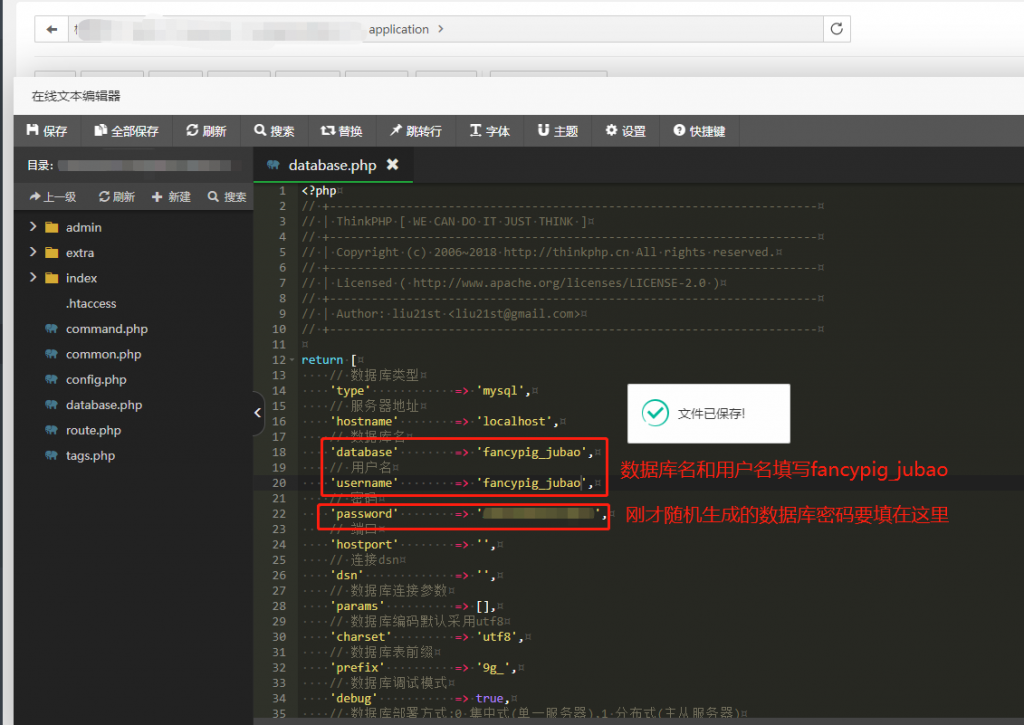Screen dimensions: 1024x725
Task: Click the application path segment
Action: coord(398,29)
